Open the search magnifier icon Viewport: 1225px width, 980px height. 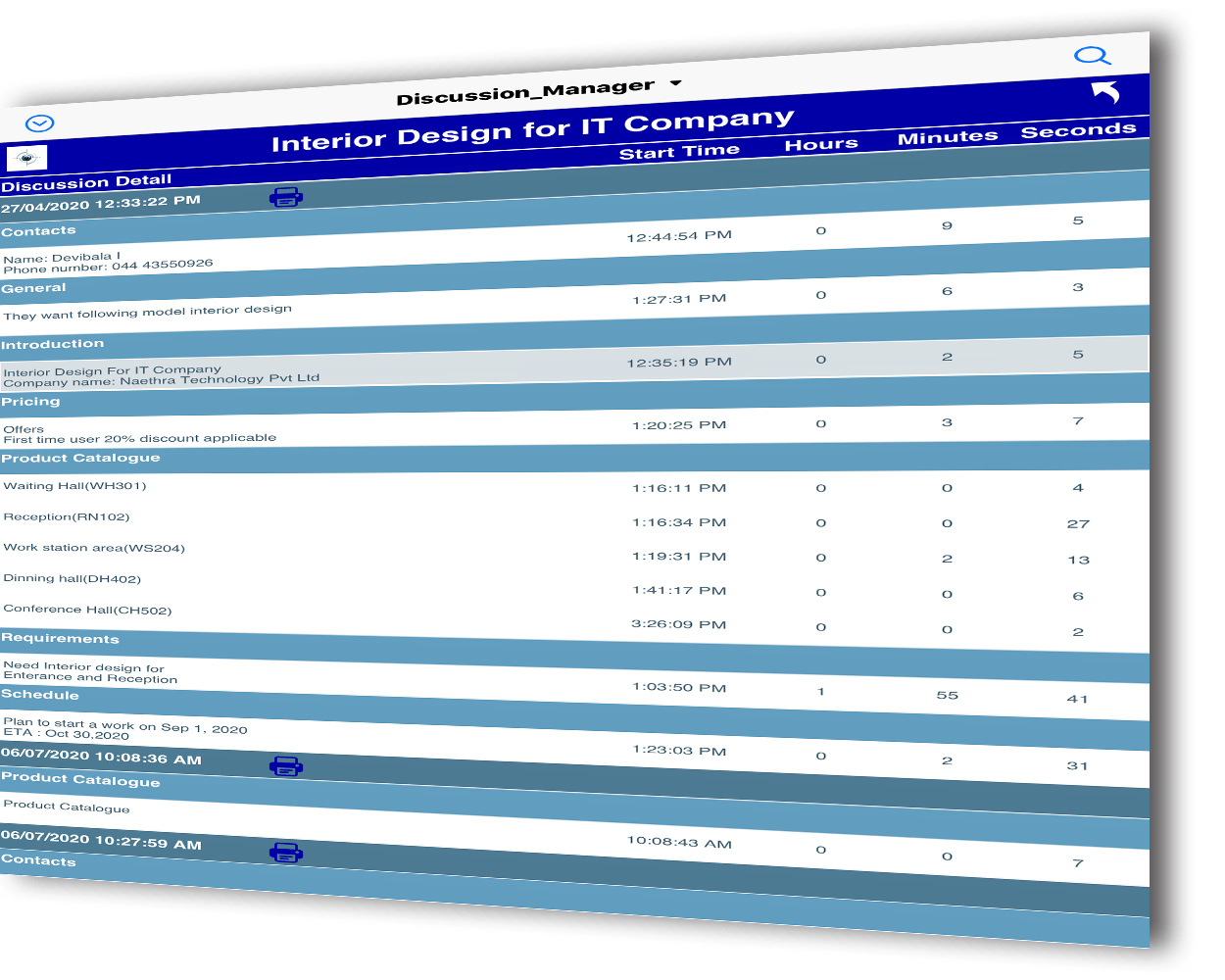pyautogui.click(x=1092, y=56)
